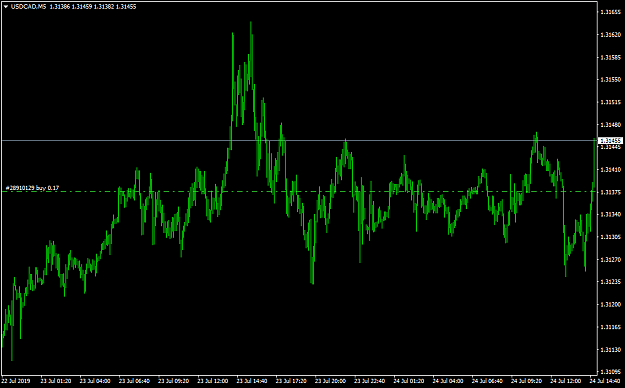Click the 24 Jul 12:00 time axis label
This screenshot has width=625, height=388.
(x=566, y=381)
